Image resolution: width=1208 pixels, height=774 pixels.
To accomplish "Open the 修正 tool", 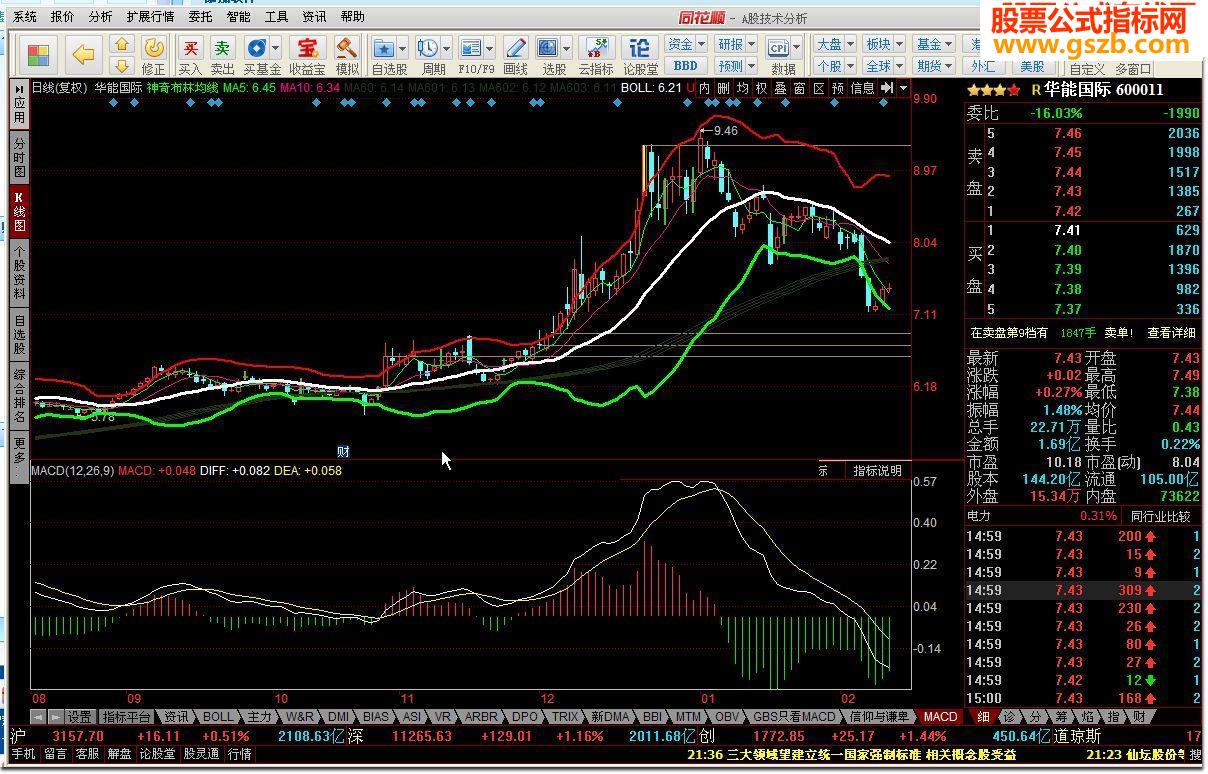I will point(153,55).
